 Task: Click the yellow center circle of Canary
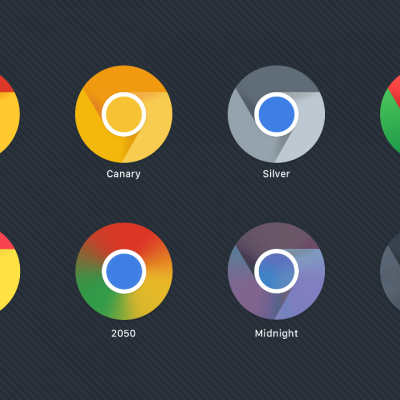(124, 114)
